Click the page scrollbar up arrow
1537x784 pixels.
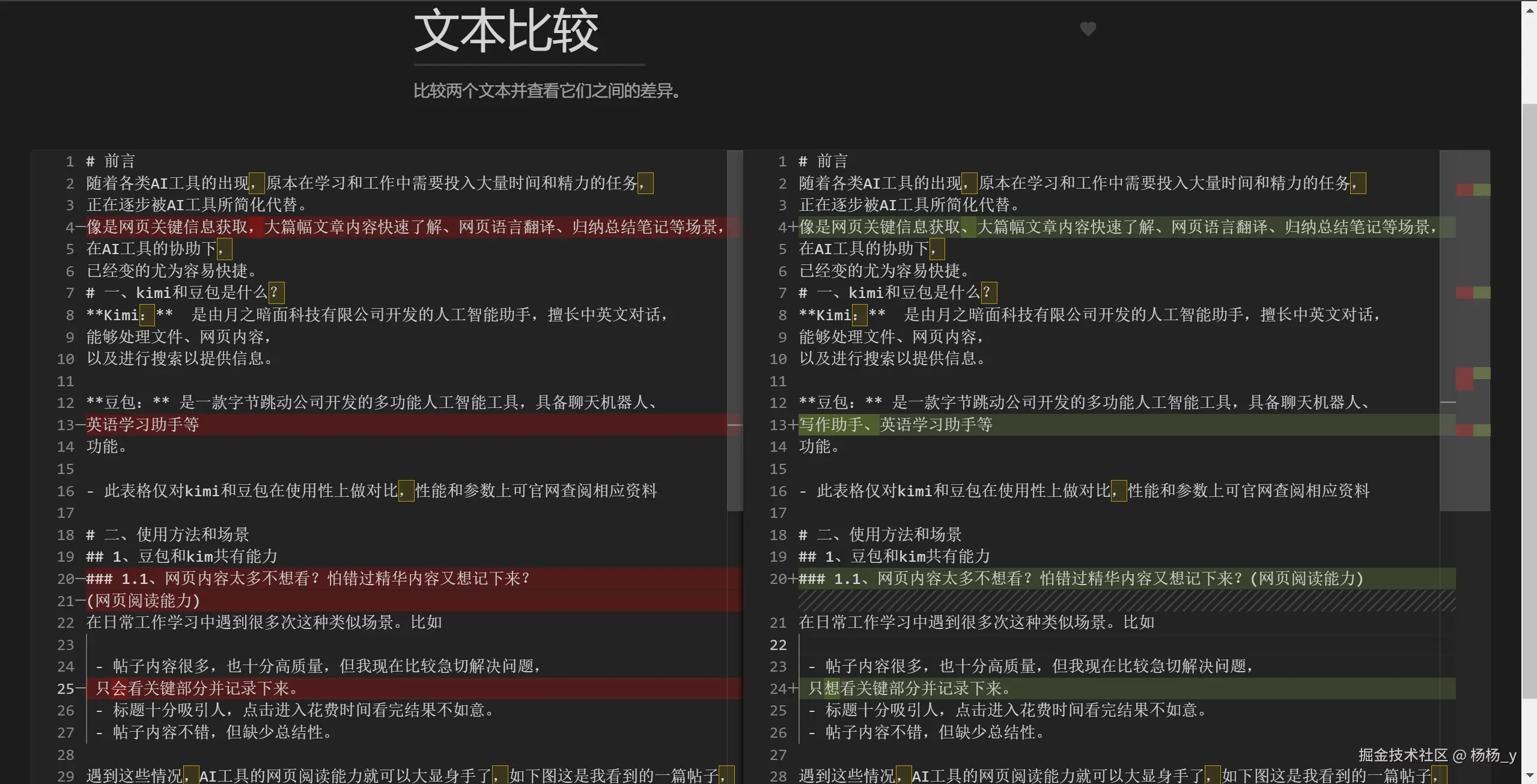pos(1529,10)
